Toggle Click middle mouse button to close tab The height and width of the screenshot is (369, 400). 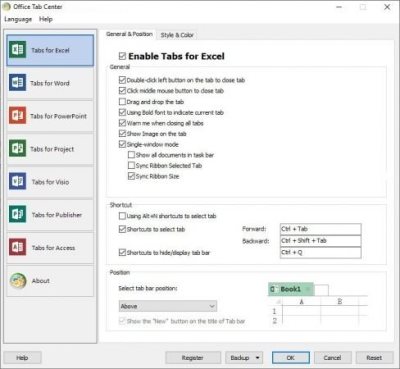click(x=122, y=91)
